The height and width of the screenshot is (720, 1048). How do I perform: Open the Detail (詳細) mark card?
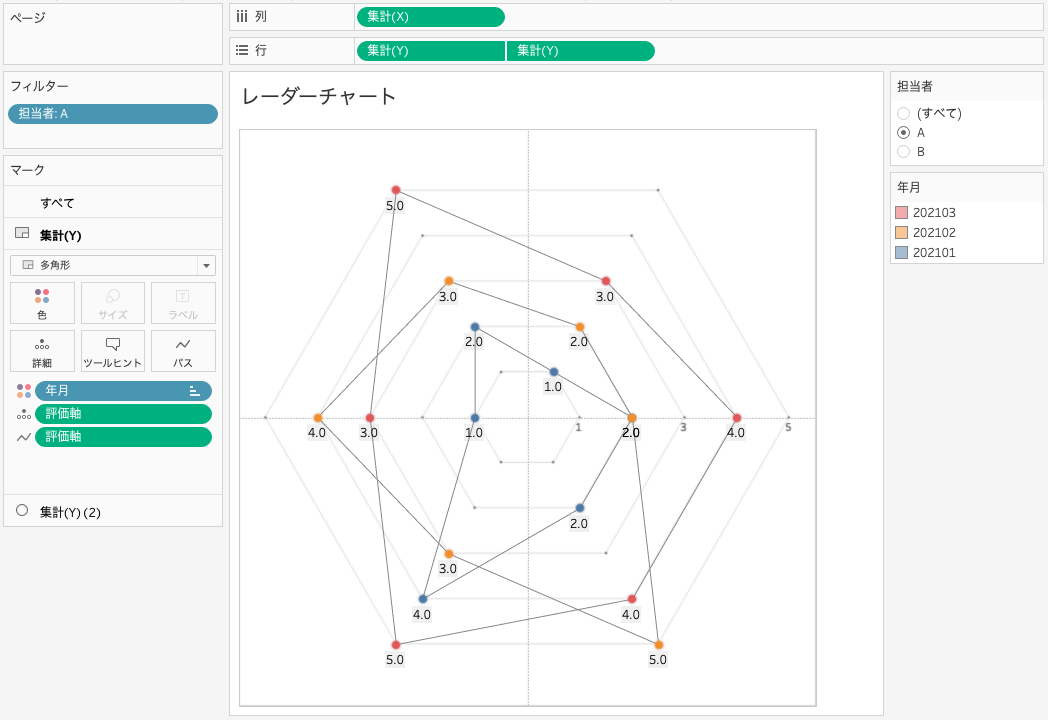42,351
